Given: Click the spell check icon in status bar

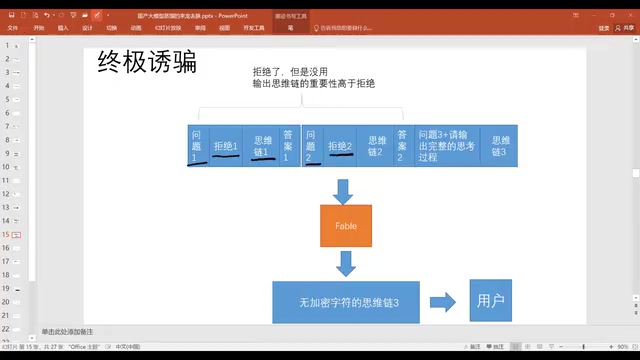Looking at the screenshot, I should [x=108, y=347].
